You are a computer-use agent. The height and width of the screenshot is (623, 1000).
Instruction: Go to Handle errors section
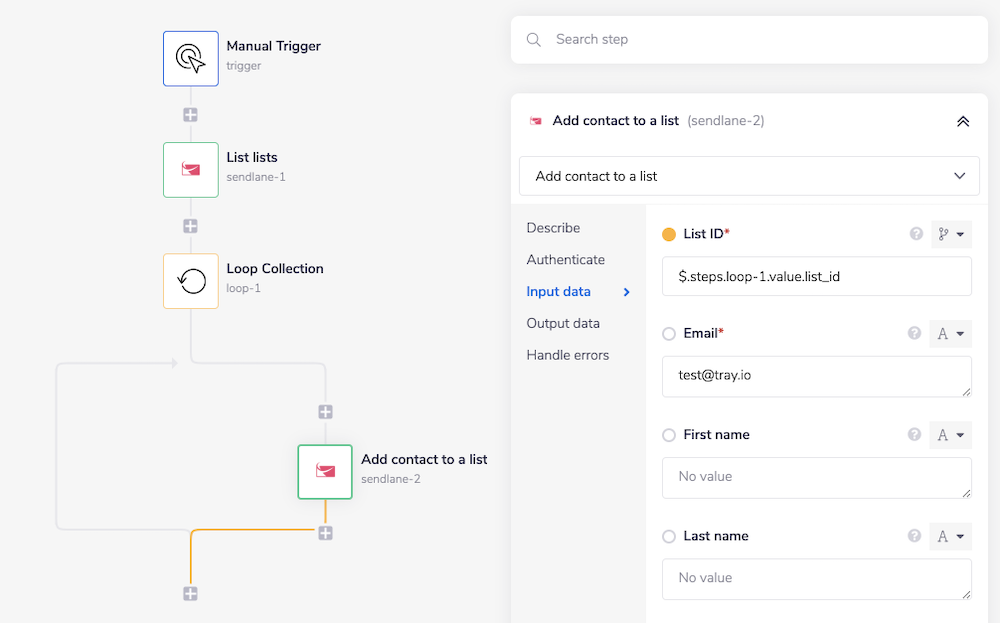point(567,355)
